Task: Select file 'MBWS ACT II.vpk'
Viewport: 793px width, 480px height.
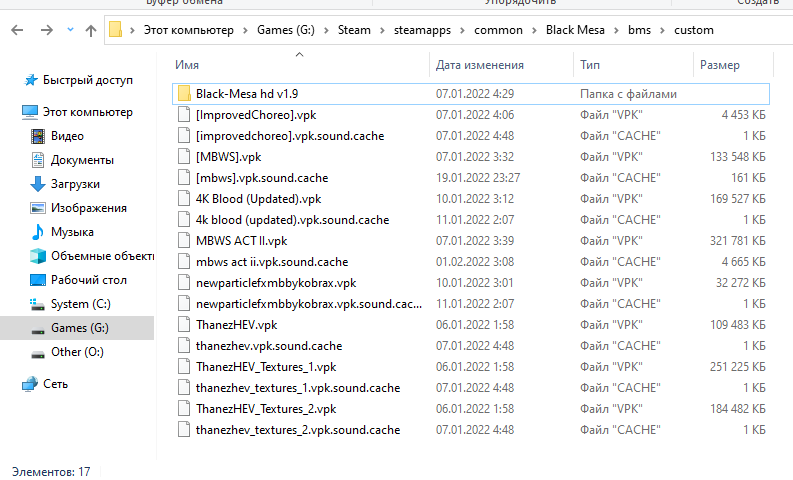Action: (x=241, y=241)
